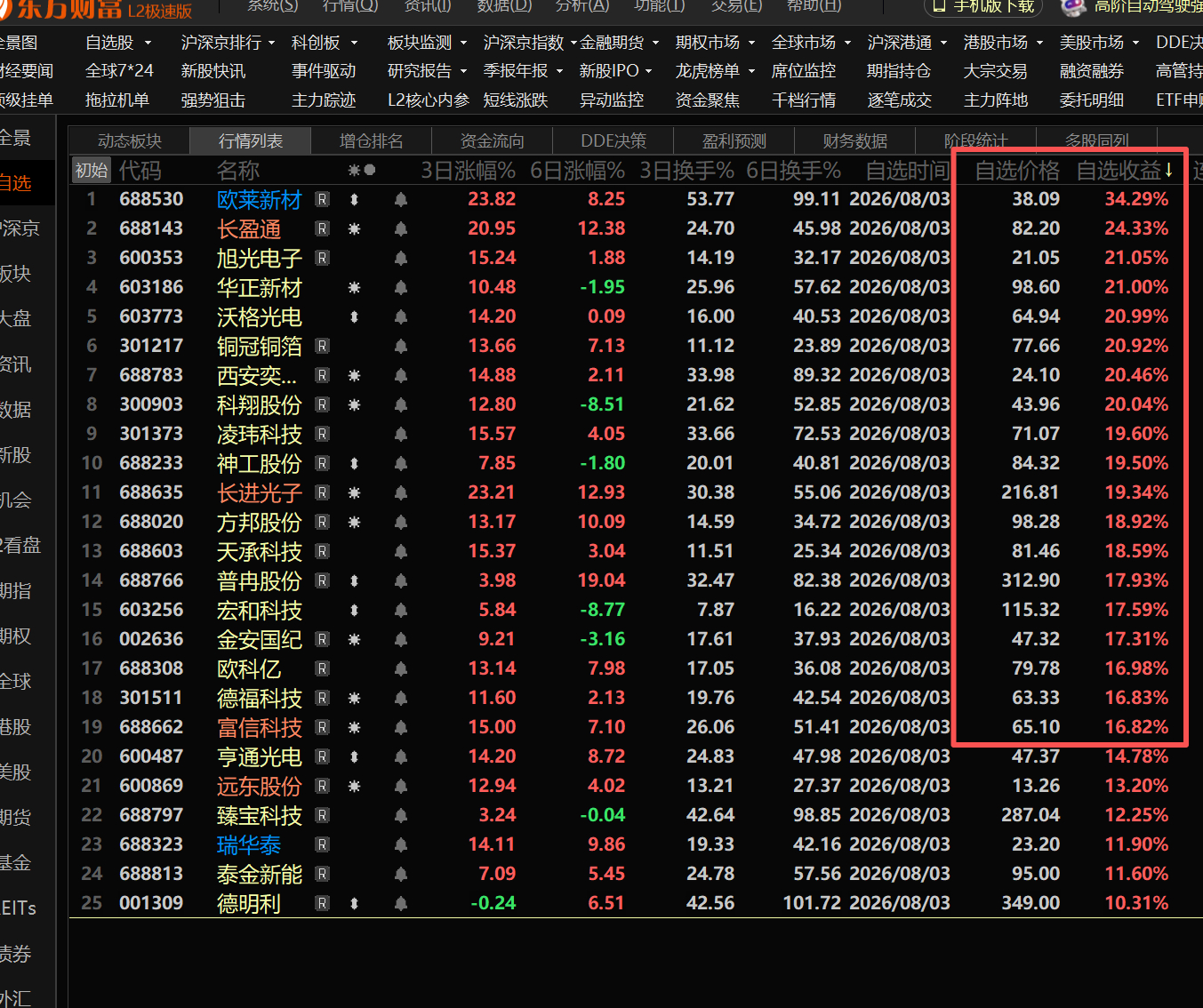The width and height of the screenshot is (1203, 1008).
Task: Click the 自选价格 column header
Action: pos(1017,170)
